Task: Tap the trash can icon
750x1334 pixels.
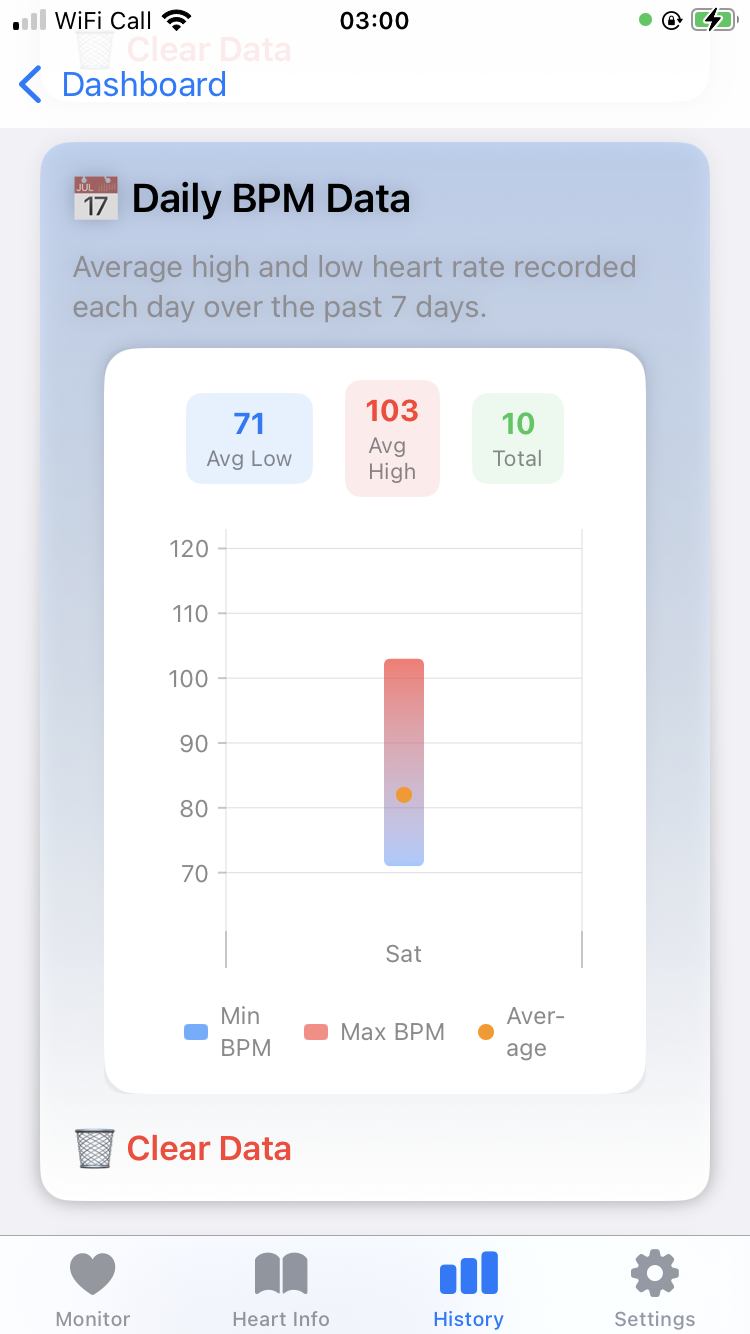Action: tap(95, 1149)
